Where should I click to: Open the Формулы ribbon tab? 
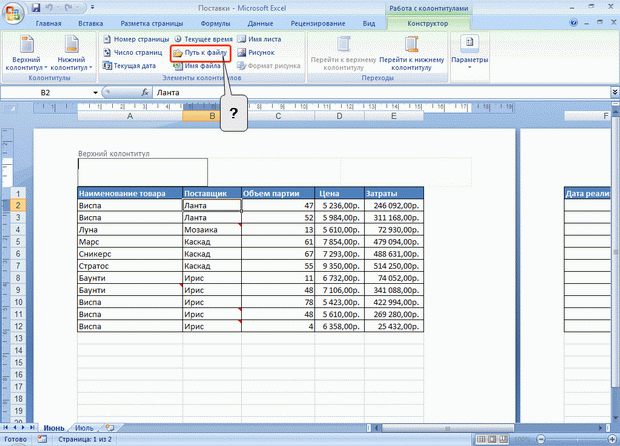point(215,23)
